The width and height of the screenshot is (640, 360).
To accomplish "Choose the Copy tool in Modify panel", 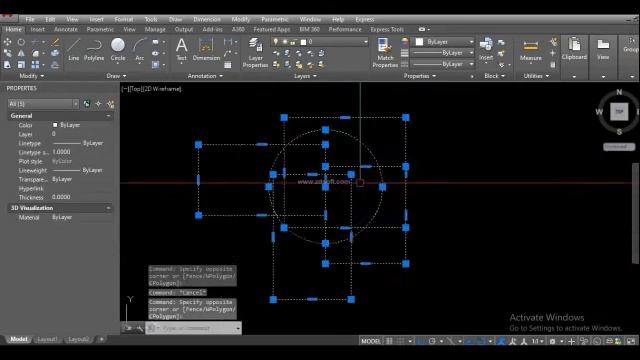I will pyautogui.click(x=7, y=53).
